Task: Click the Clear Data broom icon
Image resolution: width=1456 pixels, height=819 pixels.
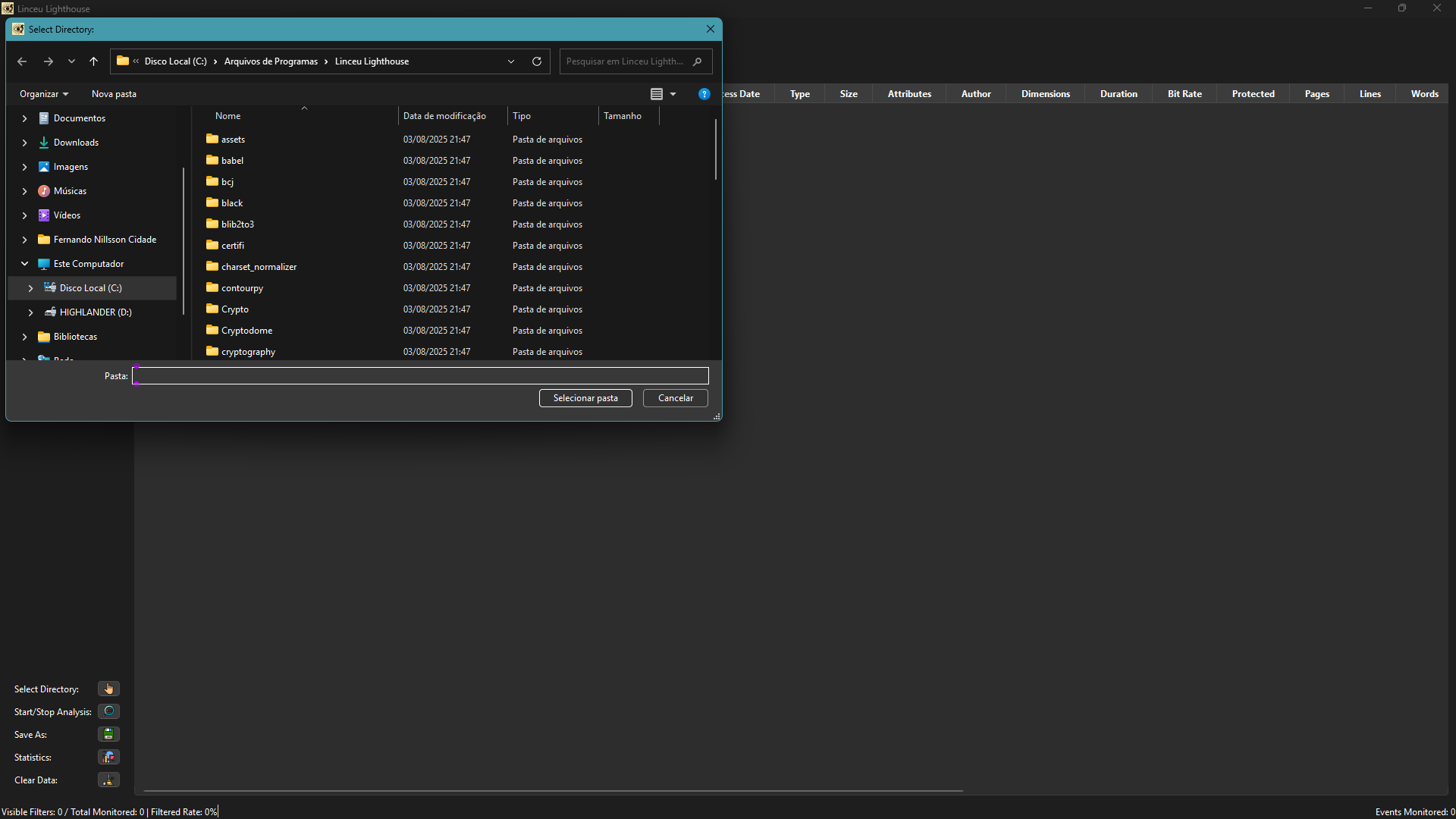Action: pos(108,780)
